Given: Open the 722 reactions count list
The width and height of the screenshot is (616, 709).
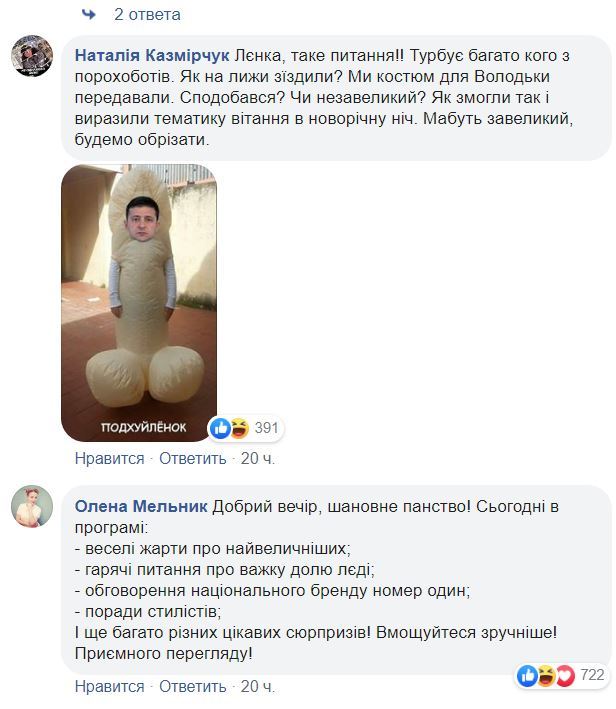Looking at the screenshot, I should point(592,675).
